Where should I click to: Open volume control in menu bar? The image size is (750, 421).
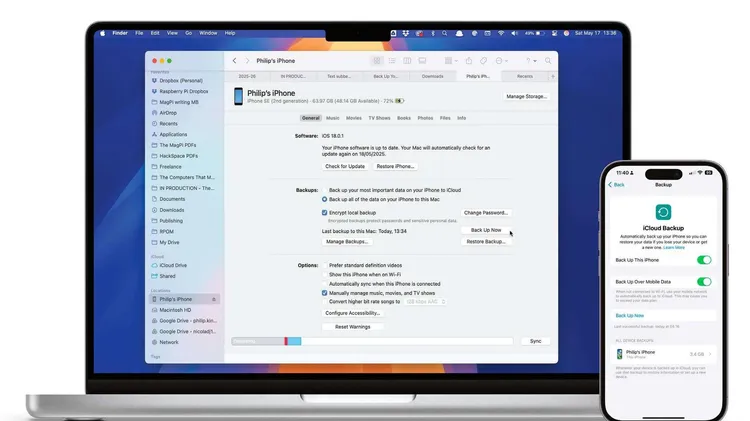tap(514, 33)
